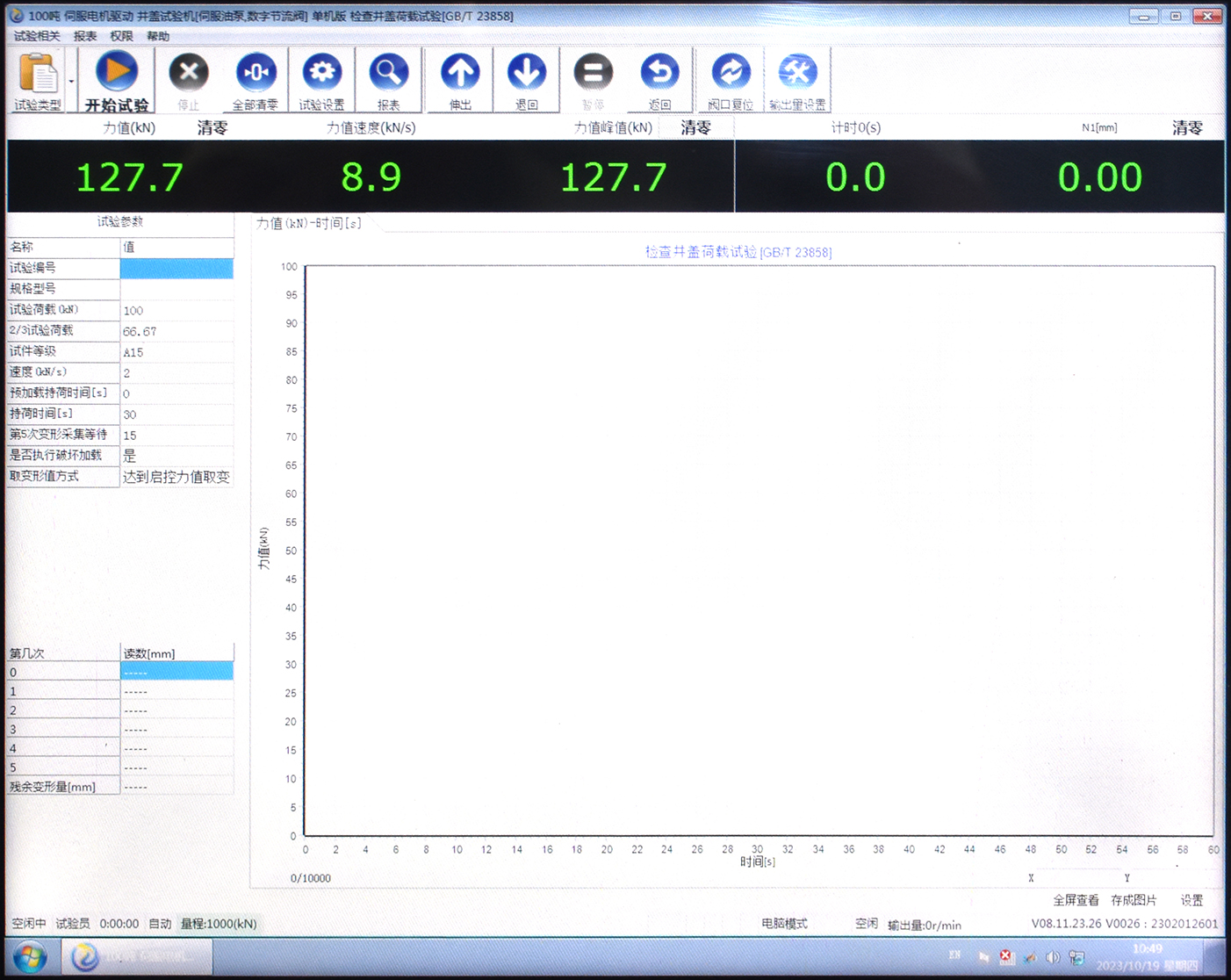Image resolution: width=1231 pixels, height=980 pixels.
Task: Expand the 试验类型 dropdown arrow
Action: (x=71, y=82)
